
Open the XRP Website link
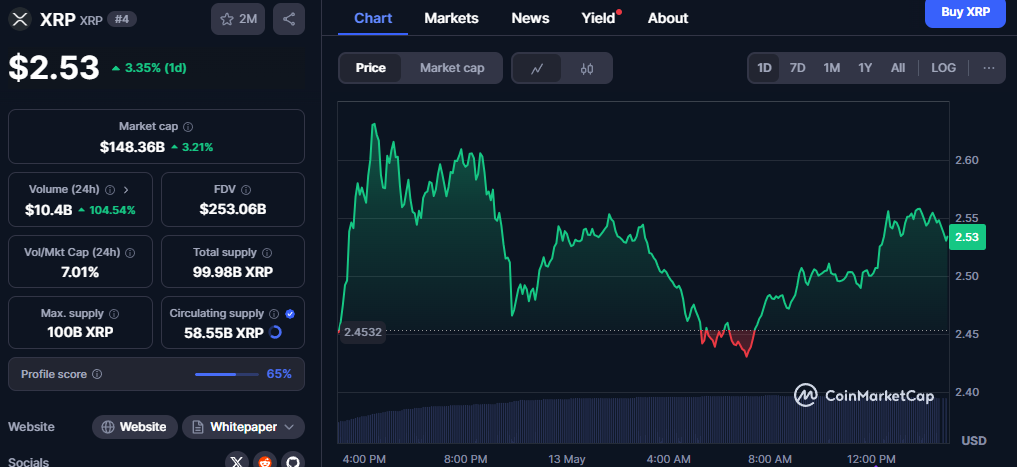pos(135,427)
